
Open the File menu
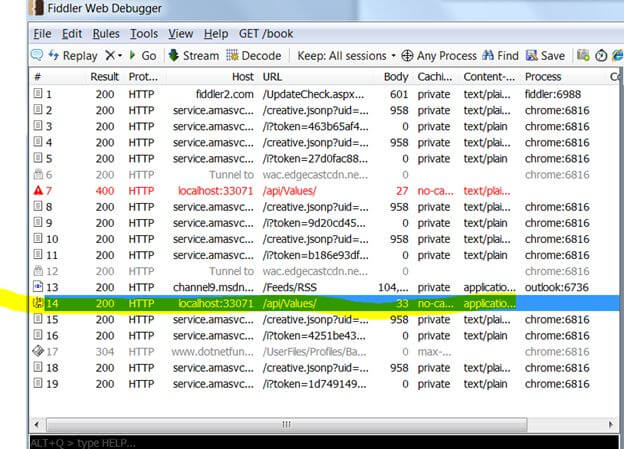(42, 34)
